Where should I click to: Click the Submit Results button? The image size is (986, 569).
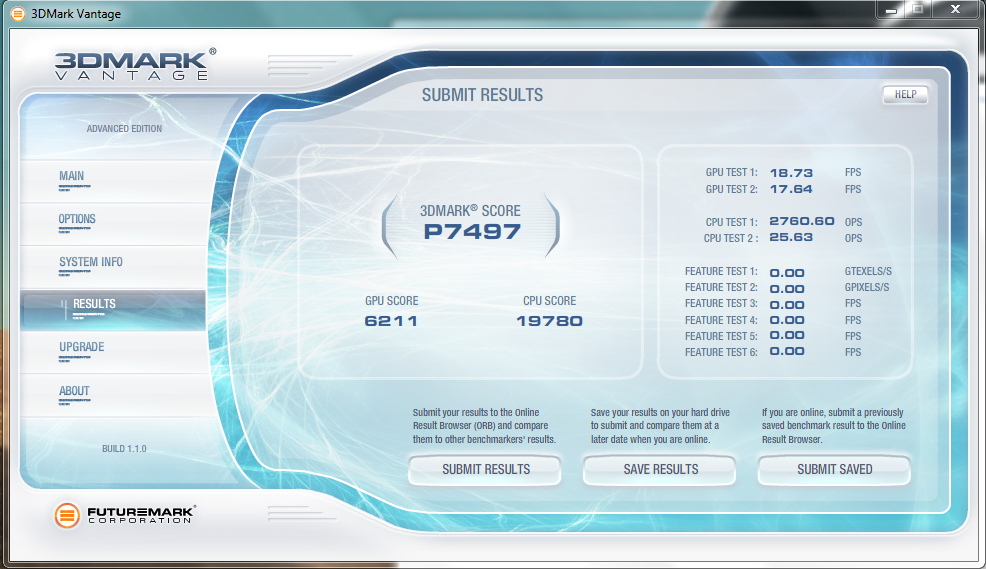pos(485,470)
